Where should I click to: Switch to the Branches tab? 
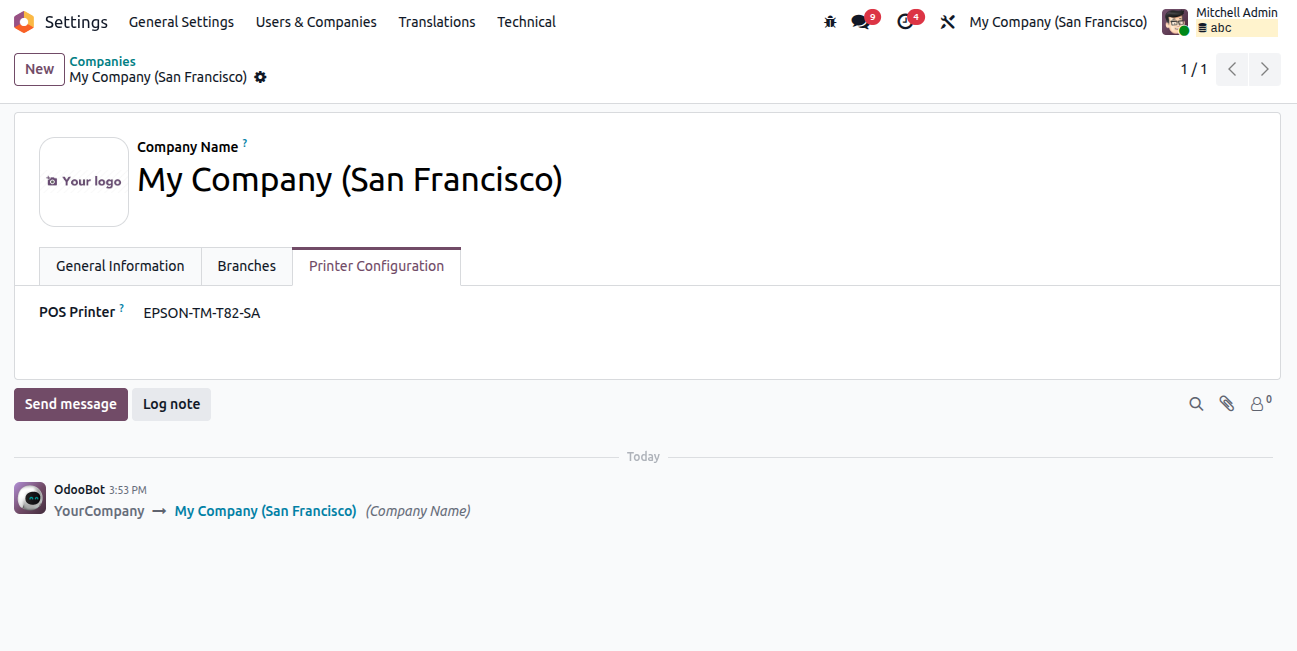pyautogui.click(x=246, y=266)
